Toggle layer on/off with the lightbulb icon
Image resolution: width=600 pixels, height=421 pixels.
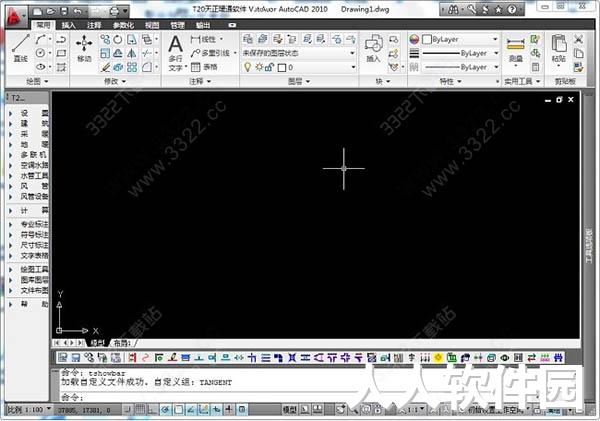[x=248, y=67]
